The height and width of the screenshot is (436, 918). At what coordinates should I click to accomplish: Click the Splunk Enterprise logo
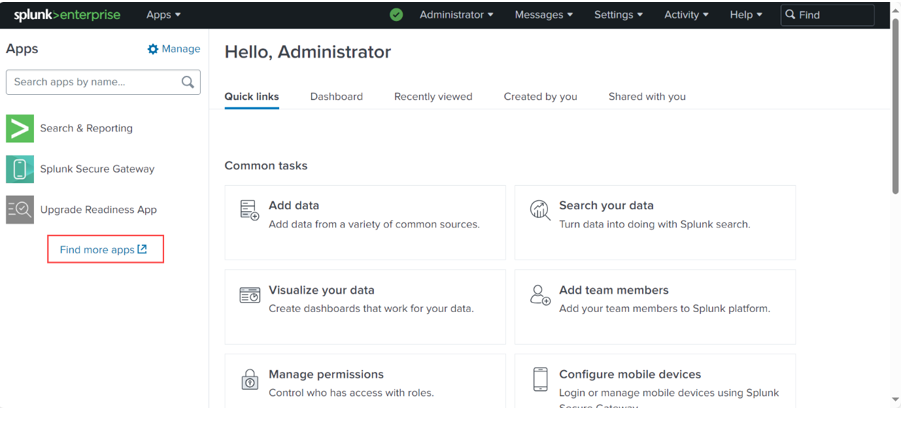(x=67, y=15)
